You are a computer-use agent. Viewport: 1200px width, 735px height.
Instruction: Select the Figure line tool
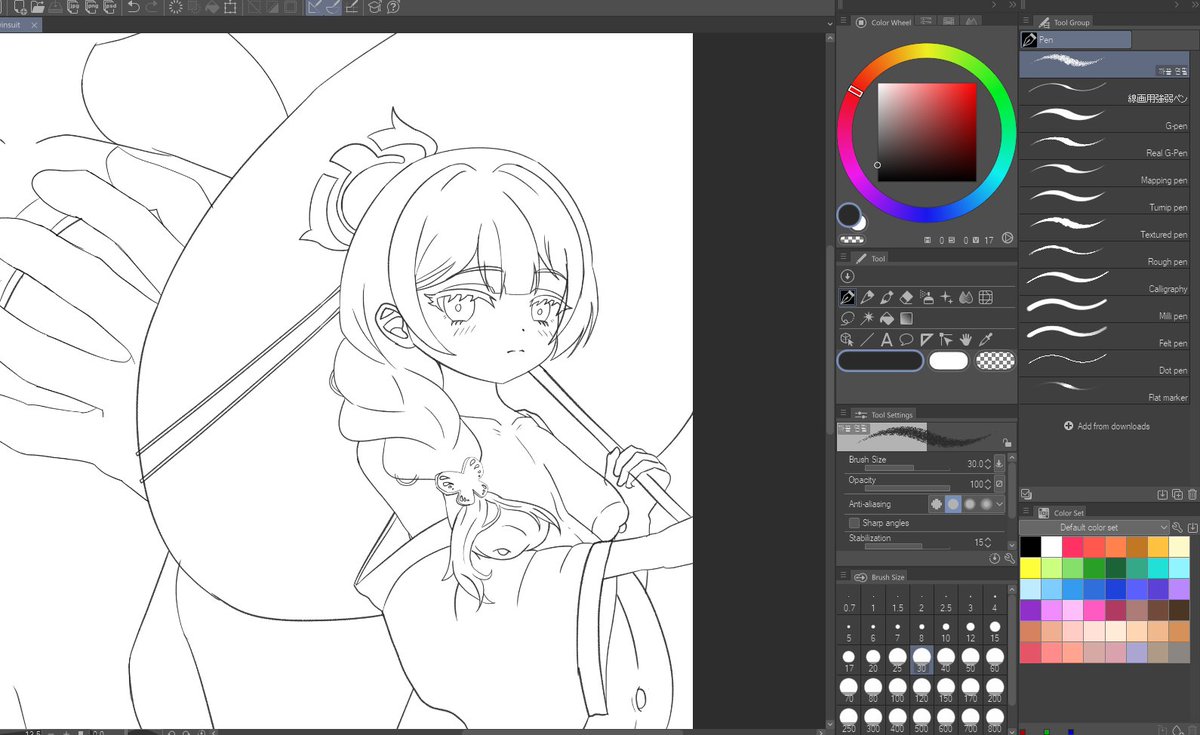867,339
